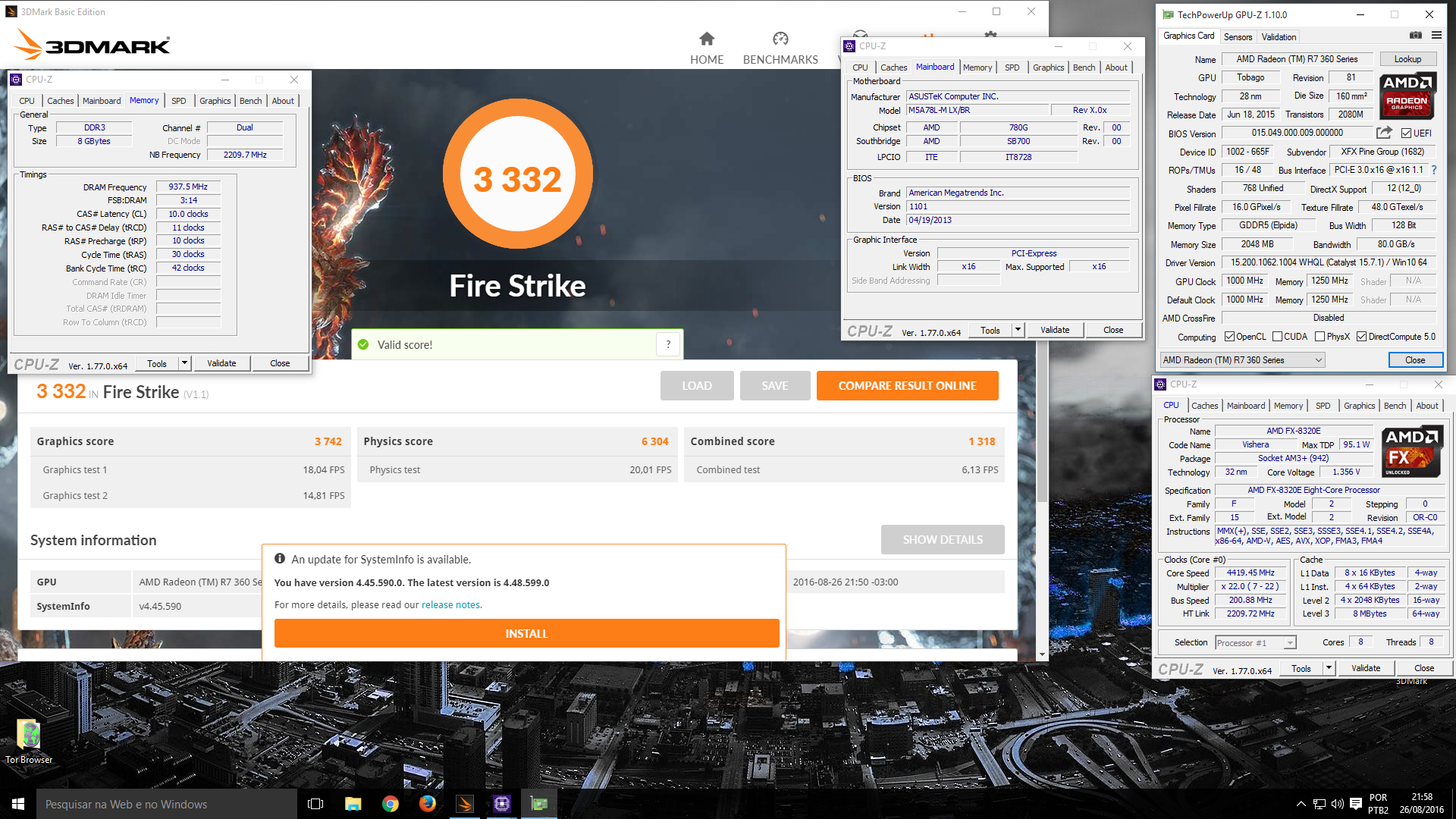Toggle the CUDA checkbox
The width and height of the screenshot is (1456, 819).
click(x=1277, y=337)
